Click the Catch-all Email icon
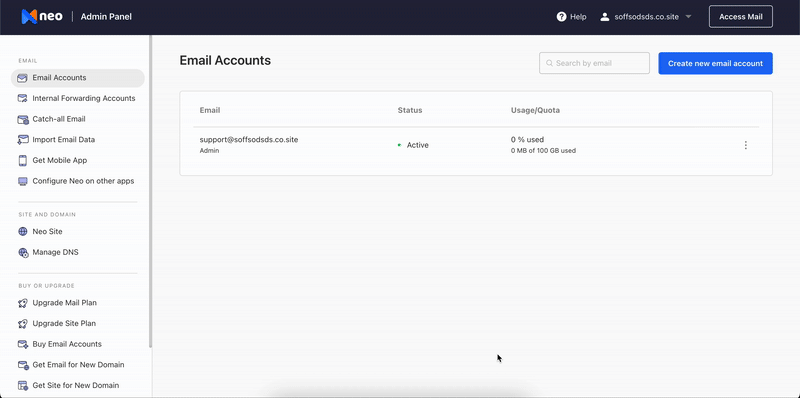 [x=22, y=119]
